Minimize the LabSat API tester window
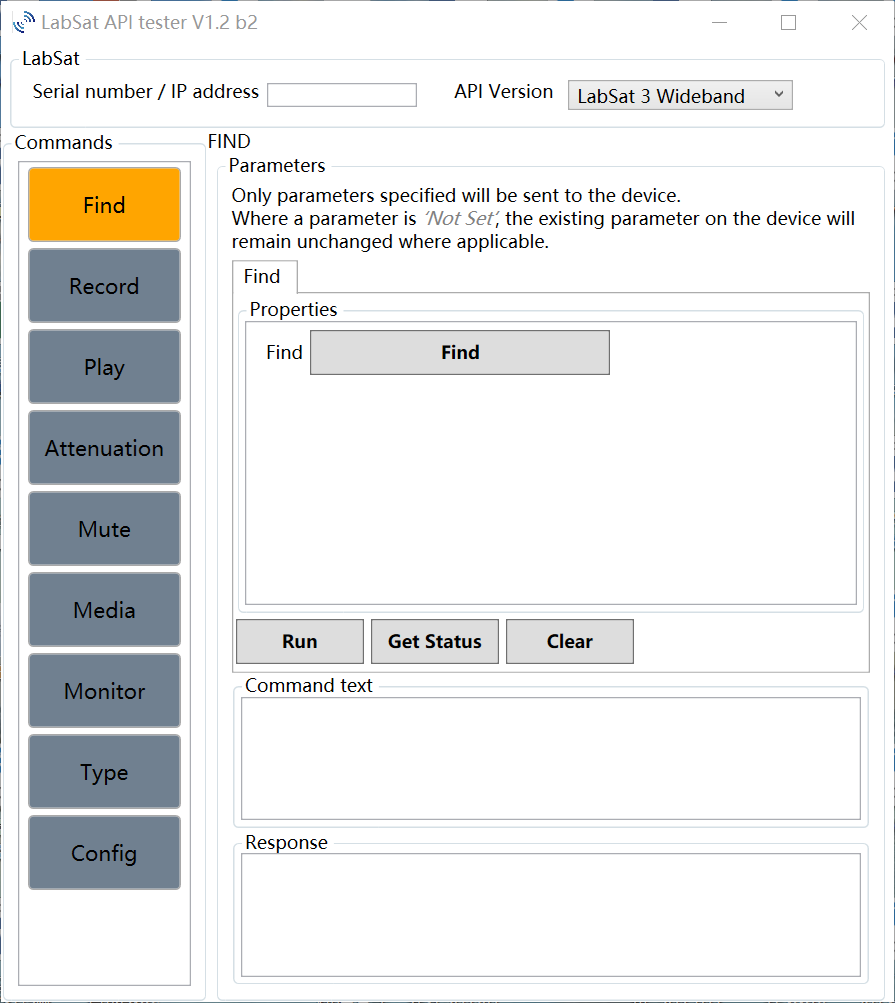This screenshot has width=895, height=1003. (x=720, y=22)
